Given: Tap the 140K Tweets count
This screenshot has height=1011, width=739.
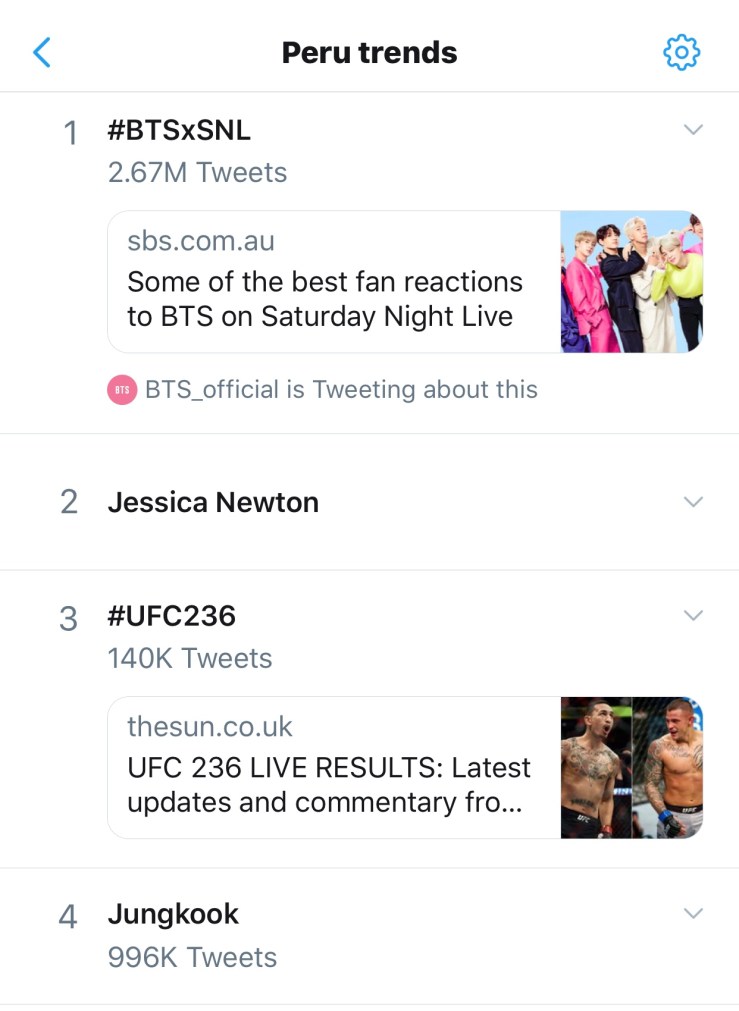Looking at the screenshot, I should (190, 659).
